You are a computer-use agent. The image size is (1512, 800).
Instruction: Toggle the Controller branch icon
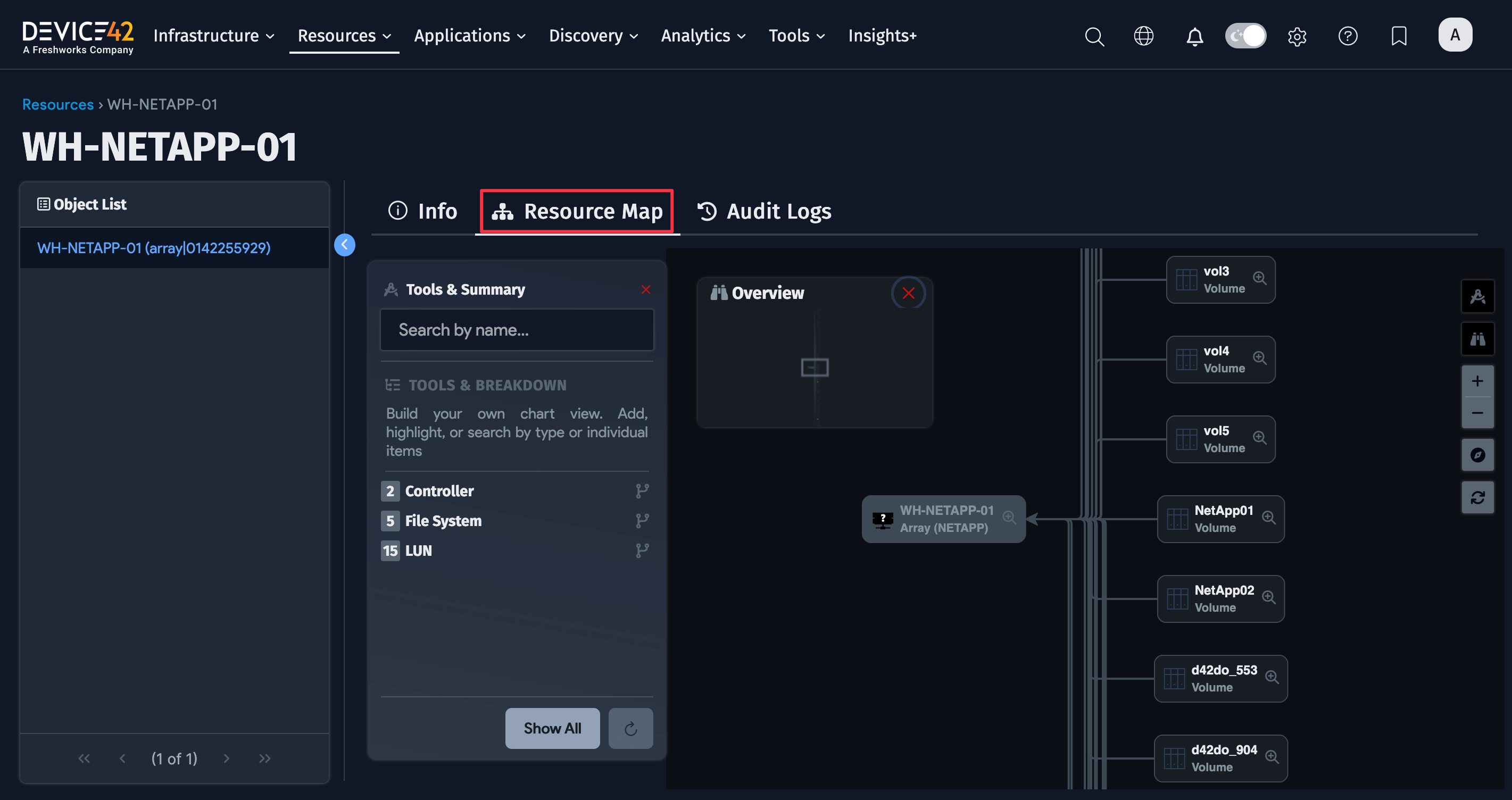(642, 490)
